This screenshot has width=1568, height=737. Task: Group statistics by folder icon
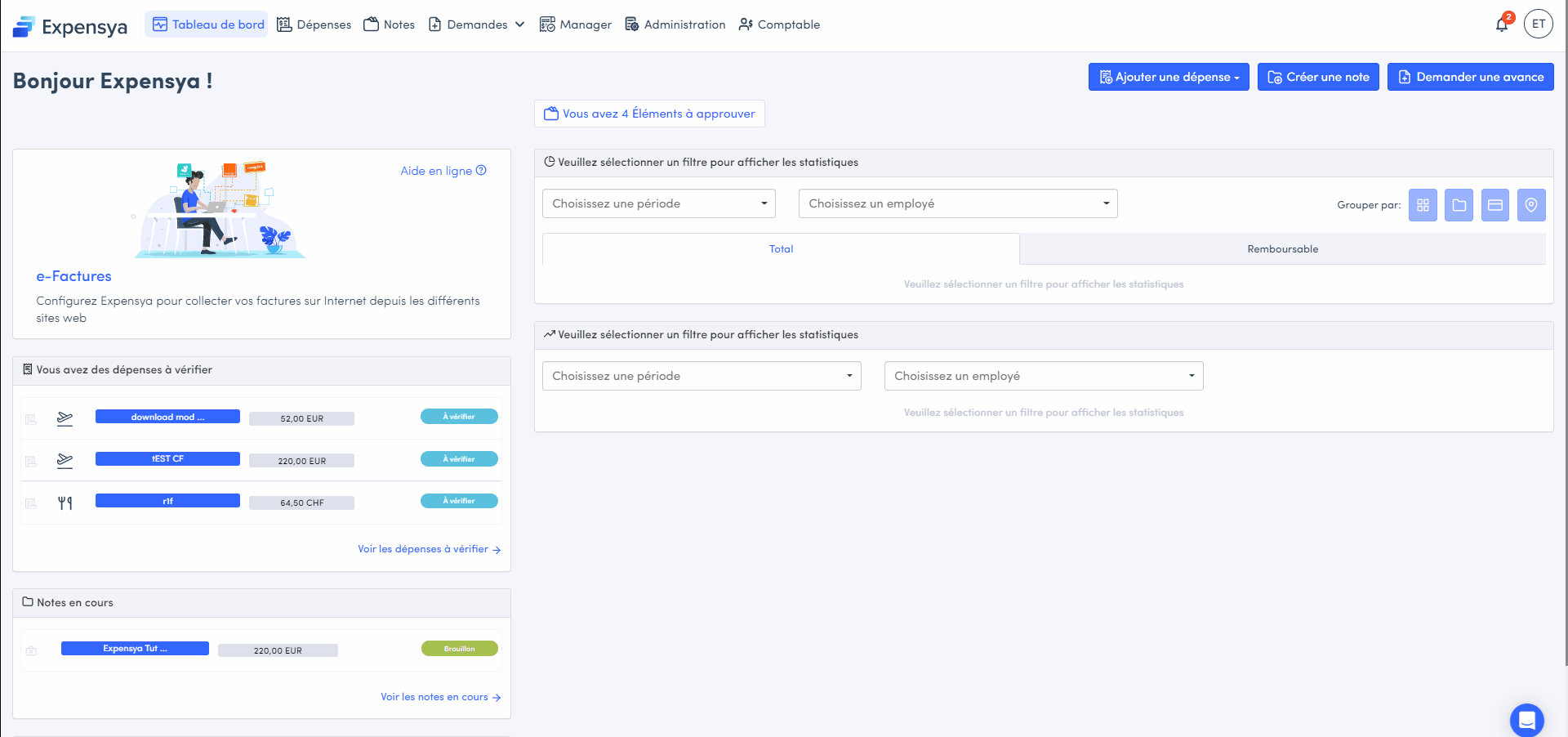pos(1459,205)
